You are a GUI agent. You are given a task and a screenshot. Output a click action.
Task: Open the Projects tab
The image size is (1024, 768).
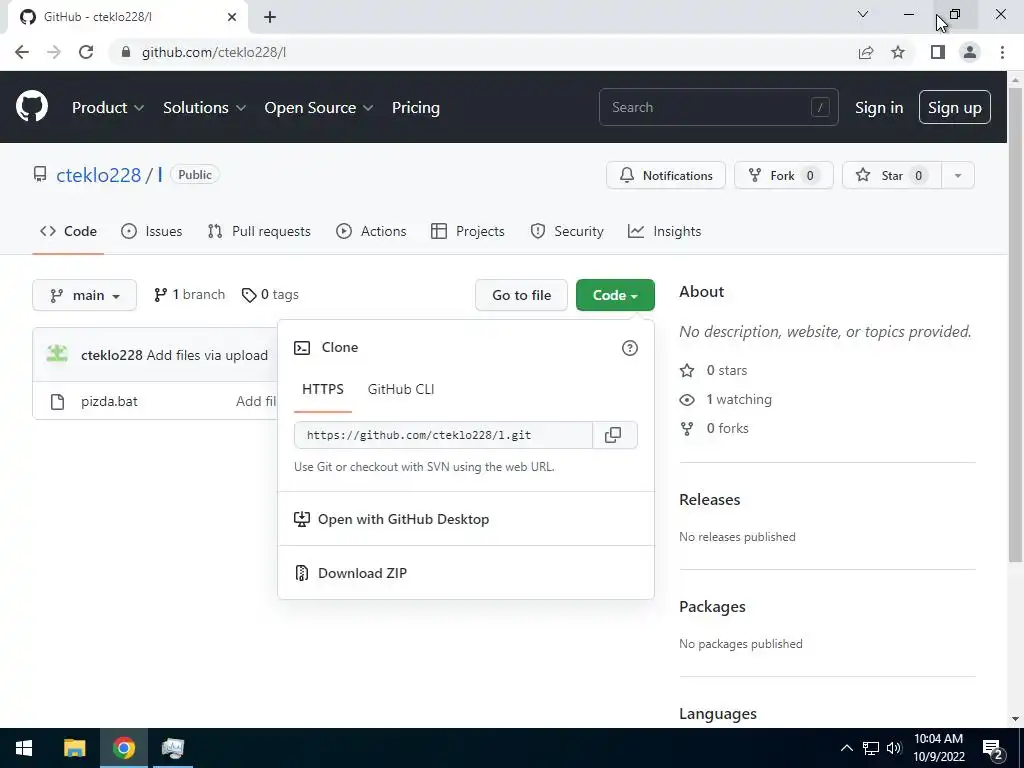click(468, 231)
